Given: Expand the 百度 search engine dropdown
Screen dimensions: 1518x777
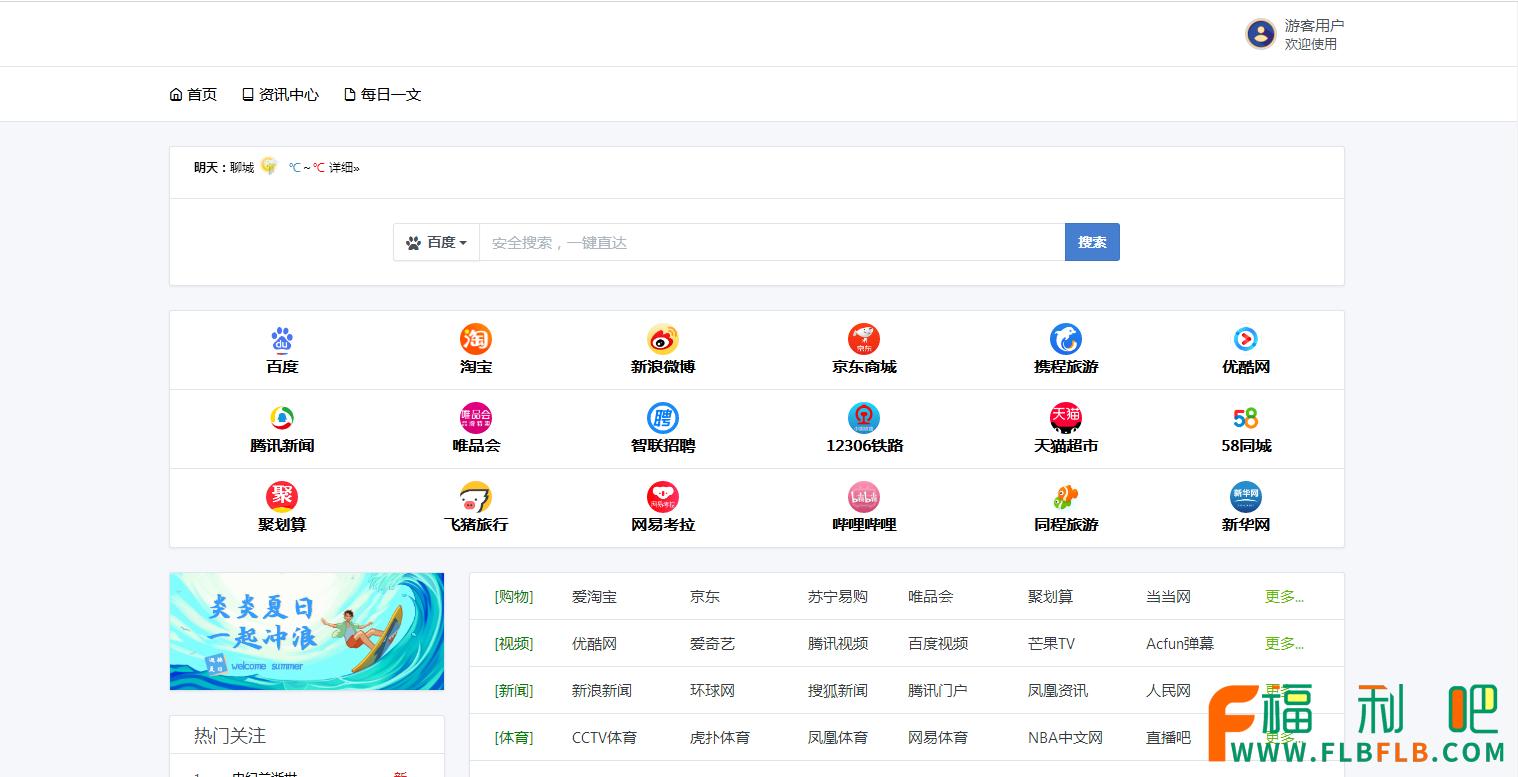Looking at the screenshot, I should tap(436, 242).
